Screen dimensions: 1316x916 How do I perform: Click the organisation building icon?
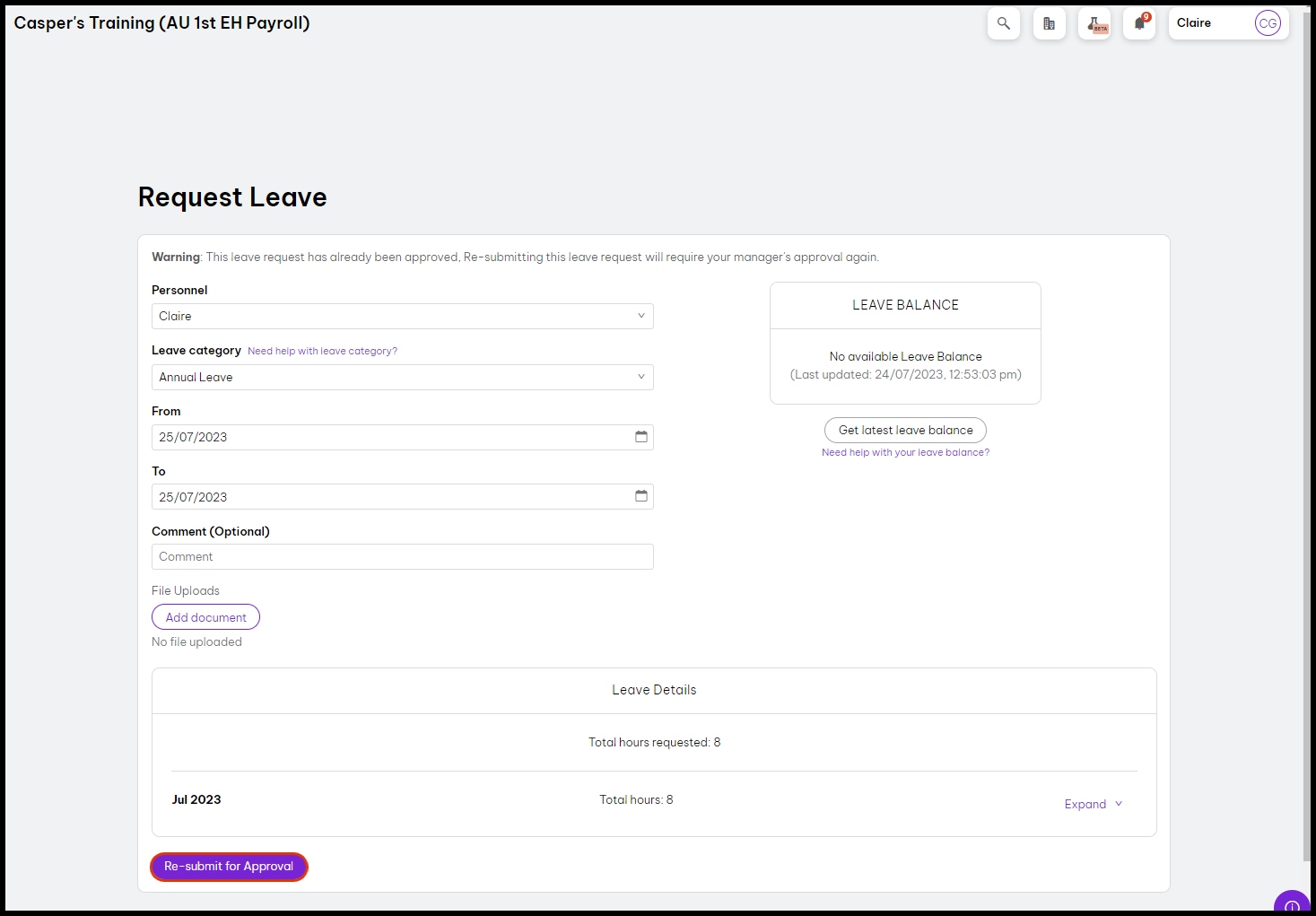pyautogui.click(x=1049, y=24)
